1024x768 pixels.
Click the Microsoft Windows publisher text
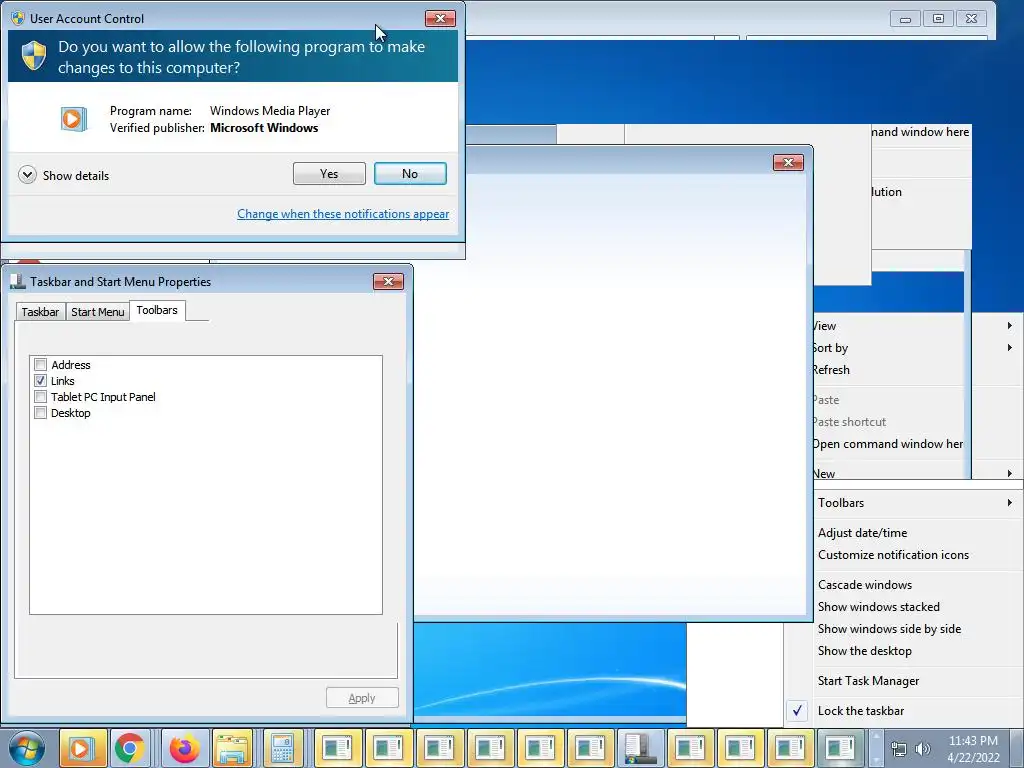(264, 128)
